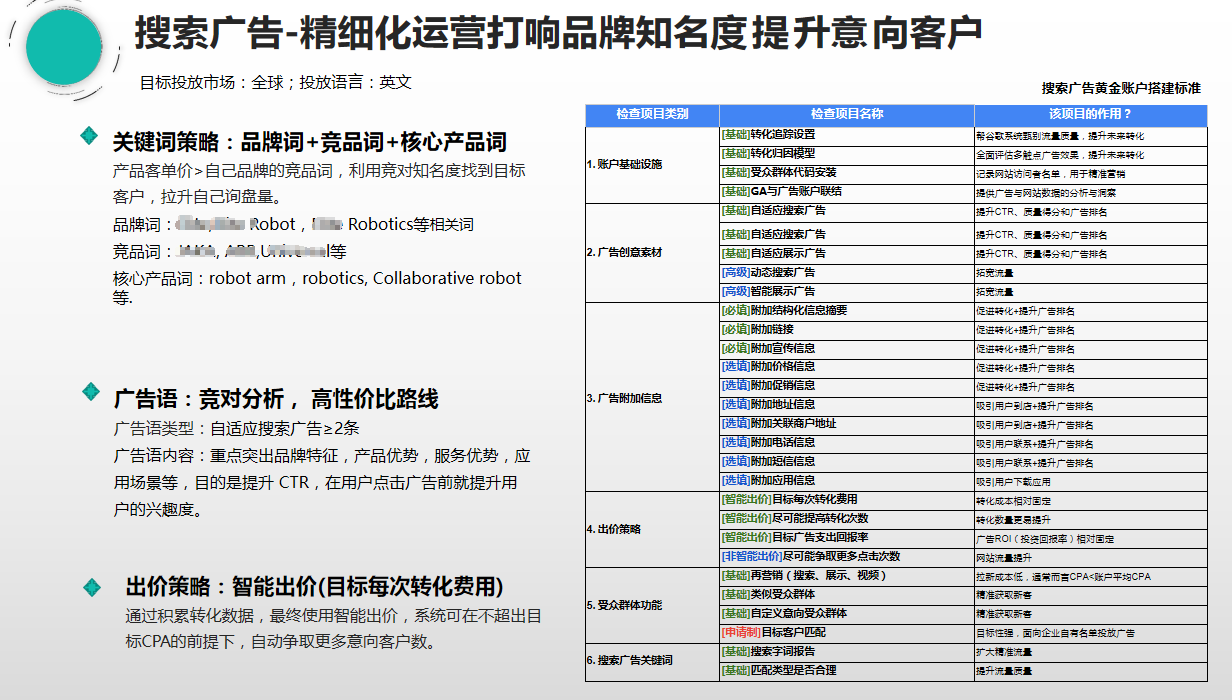
Task: Select category cell 6. 搜索广告关键词
Action: (x=652, y=661)
